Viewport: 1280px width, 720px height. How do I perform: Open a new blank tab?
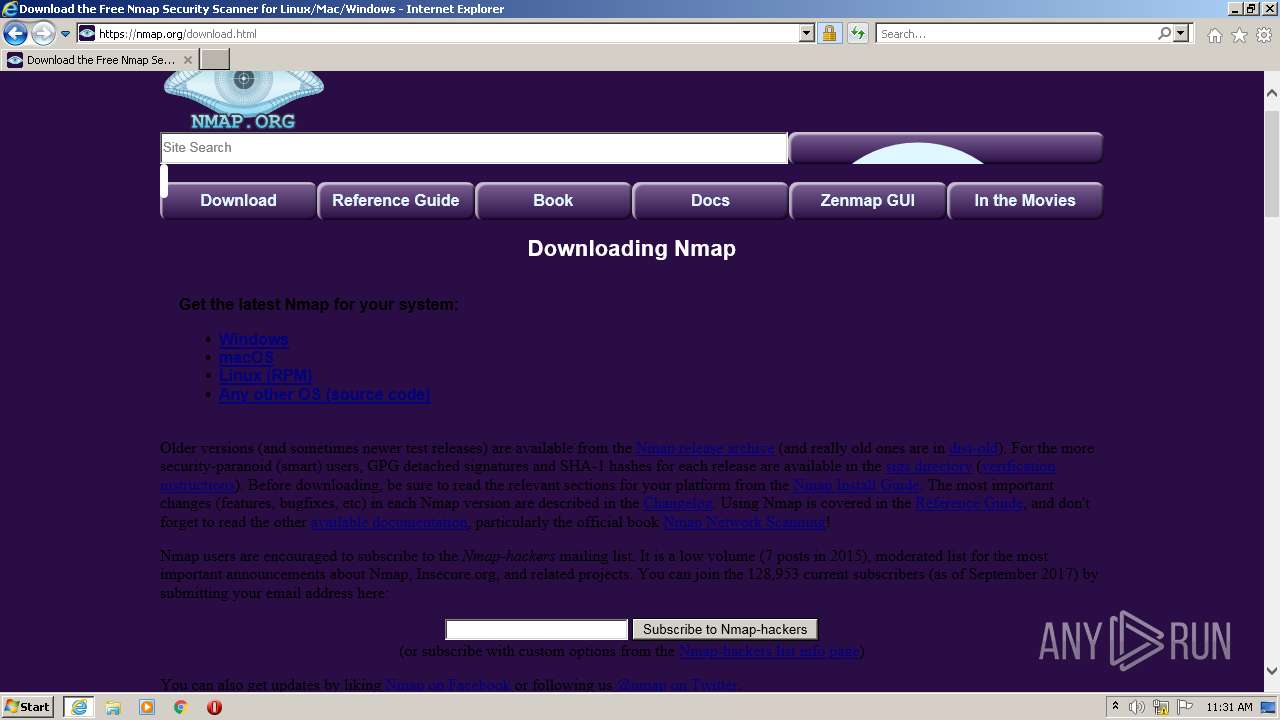coord(215,60)
